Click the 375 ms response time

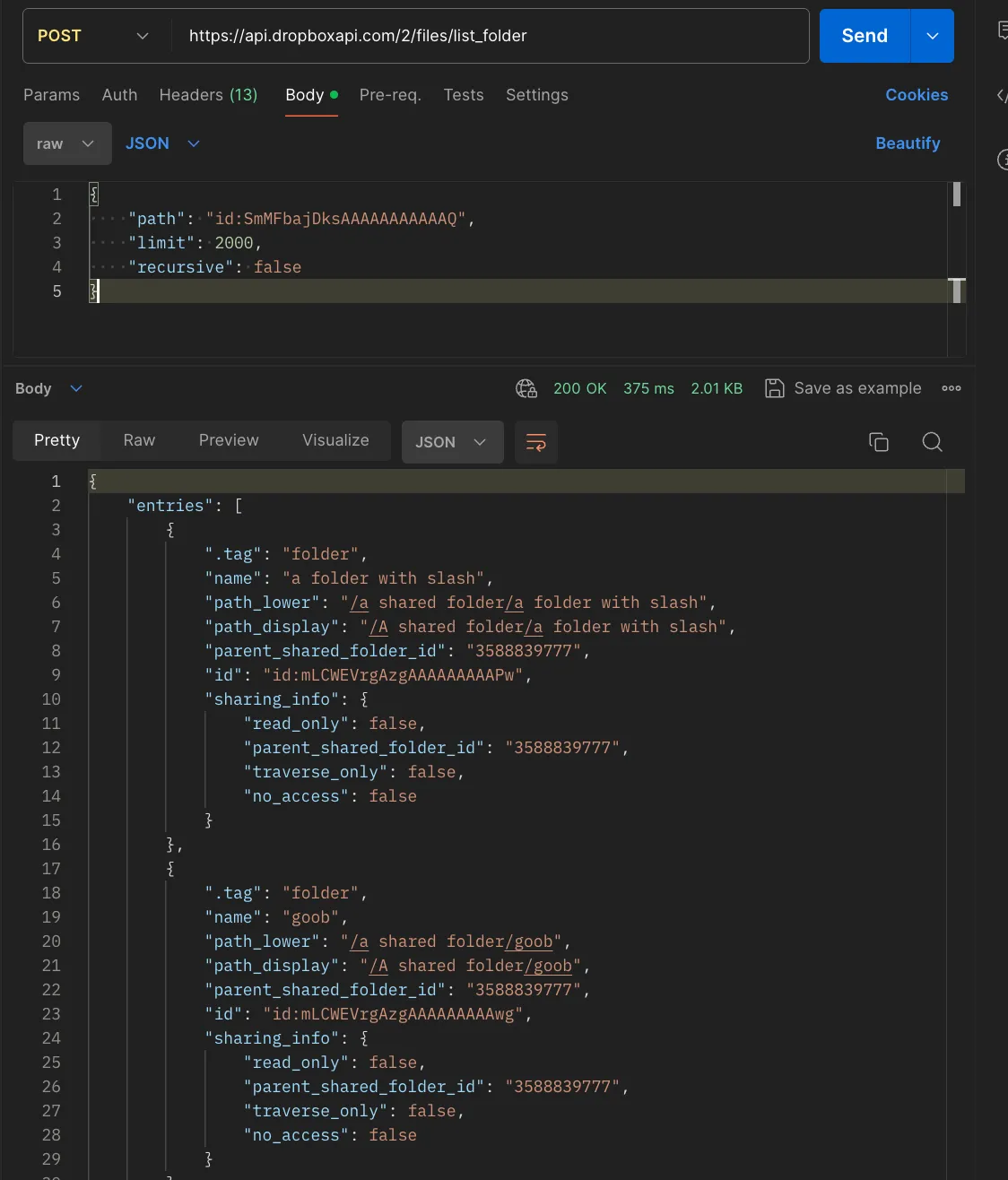[x=648, y=388]
